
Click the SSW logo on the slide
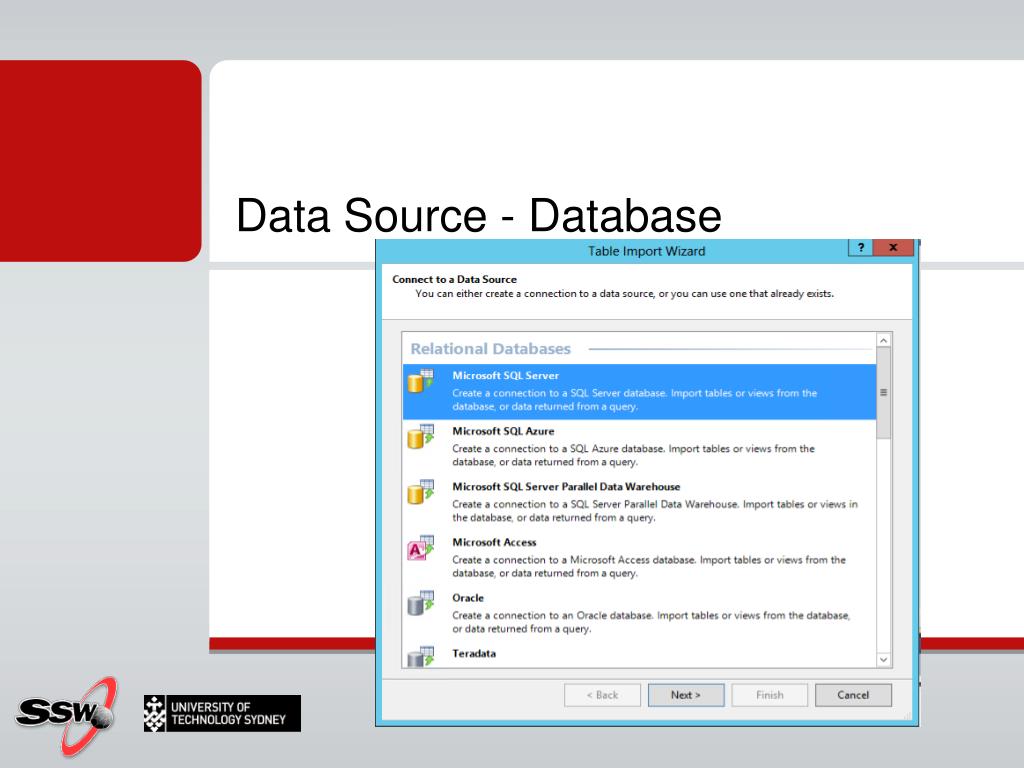(67, 715)
